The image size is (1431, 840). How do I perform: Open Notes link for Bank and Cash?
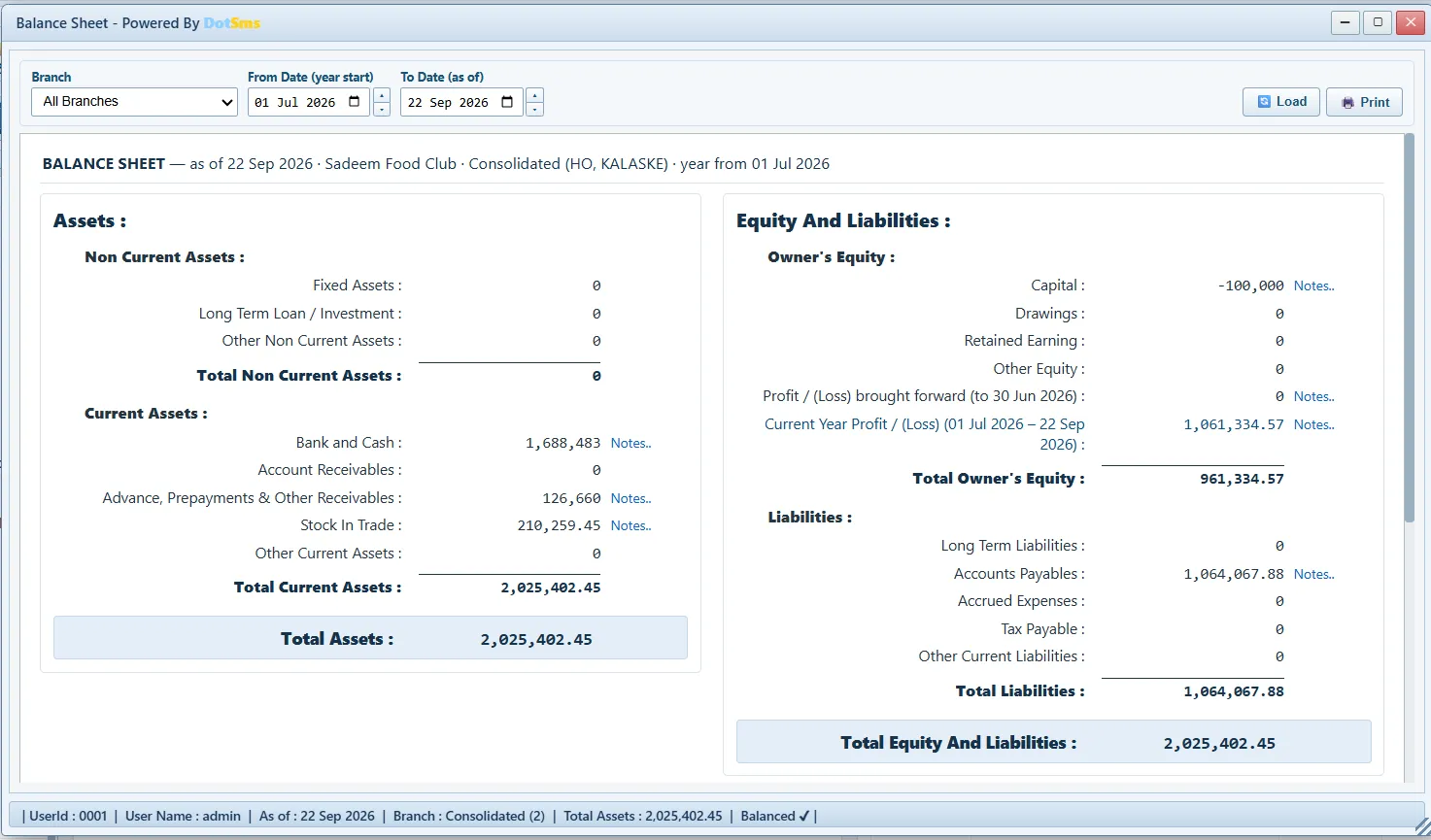(x=630, y=443)
